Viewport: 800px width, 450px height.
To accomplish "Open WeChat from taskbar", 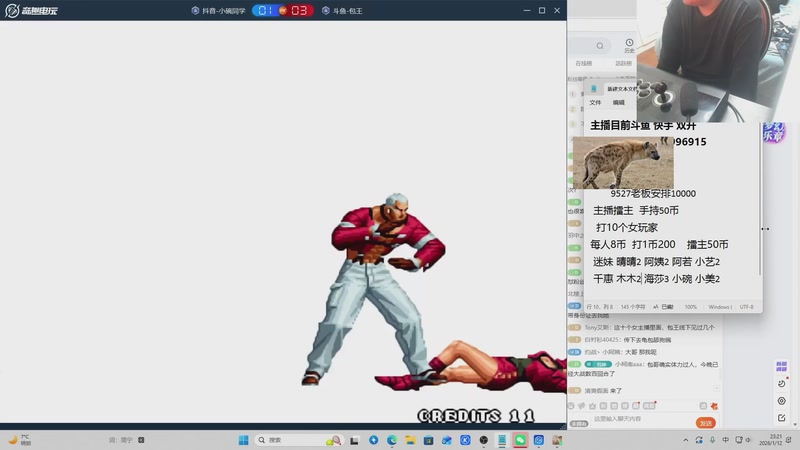I will tap(520, 440).
